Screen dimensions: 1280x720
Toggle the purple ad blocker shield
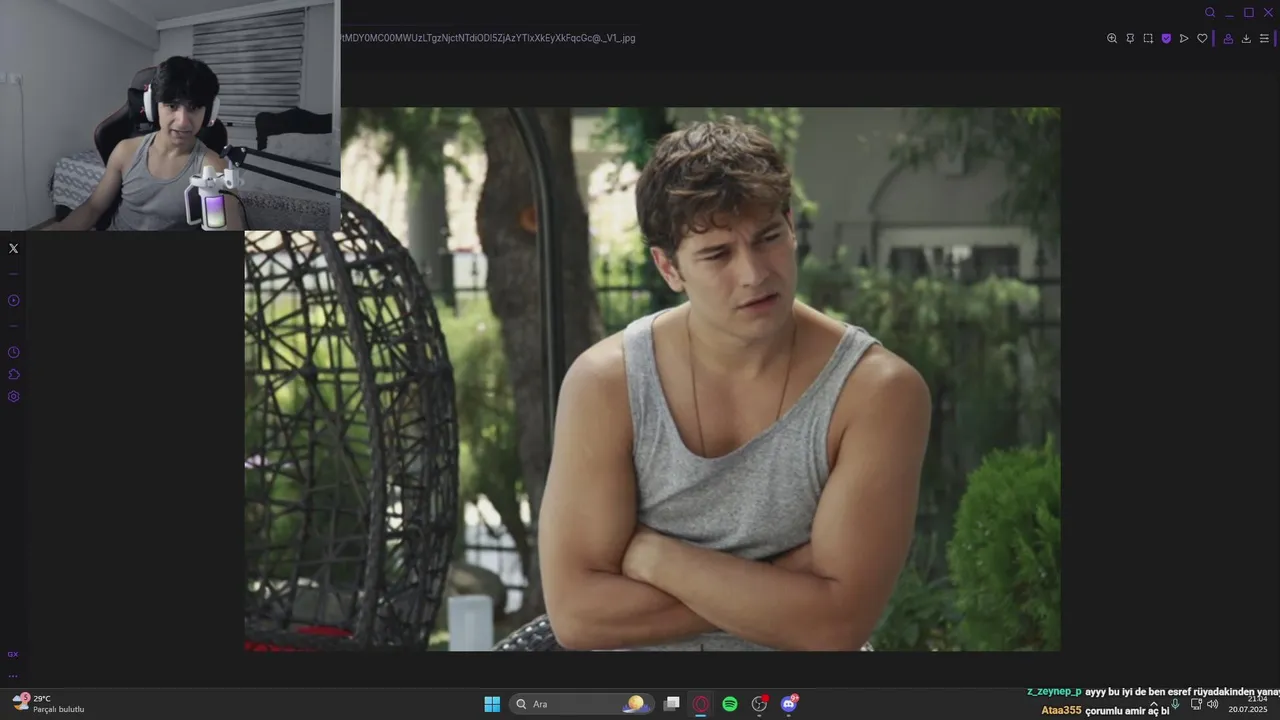1166,39
